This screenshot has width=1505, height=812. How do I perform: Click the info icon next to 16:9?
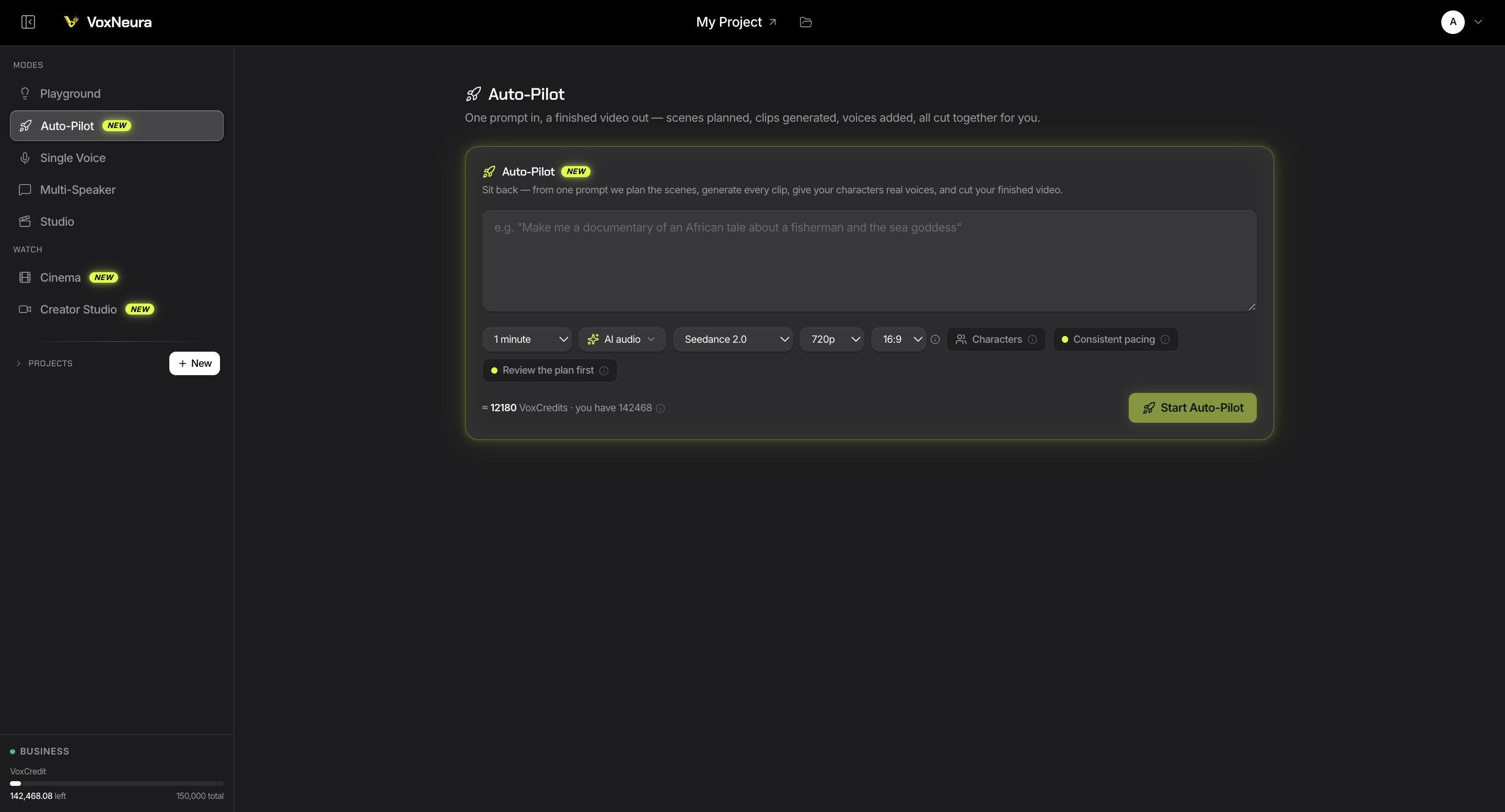pos(935,340)
